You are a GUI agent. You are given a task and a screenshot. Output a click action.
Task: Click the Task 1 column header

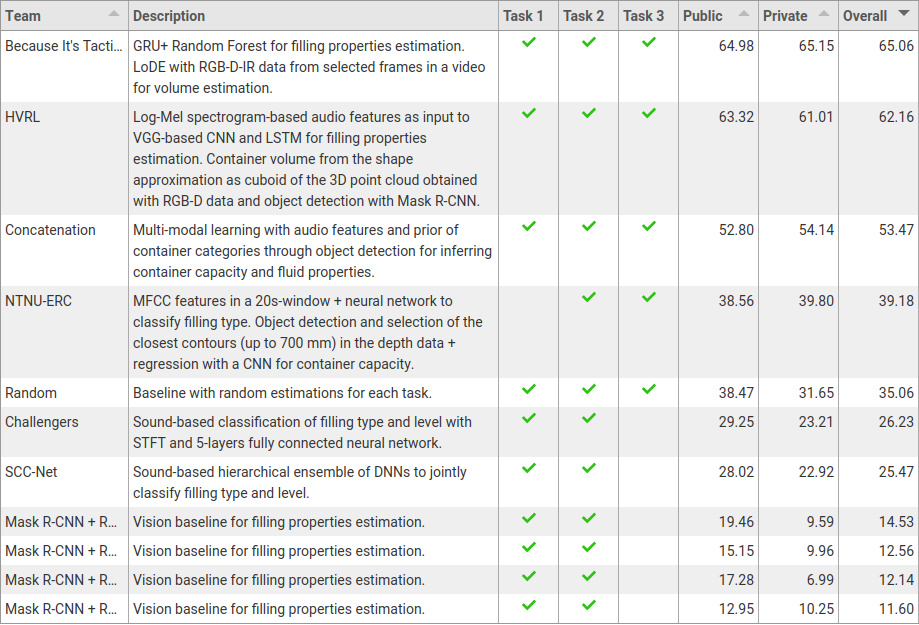click(524, 16)
